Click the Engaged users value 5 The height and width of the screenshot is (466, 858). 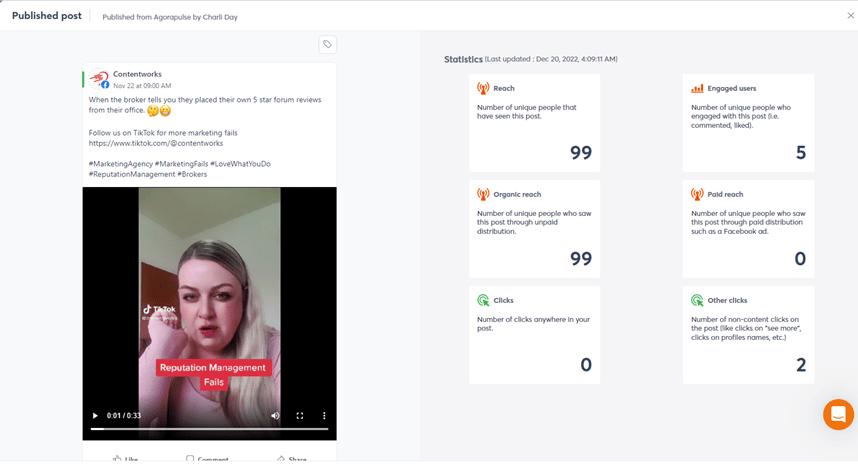pyautogui.click(x=801, y=153)
